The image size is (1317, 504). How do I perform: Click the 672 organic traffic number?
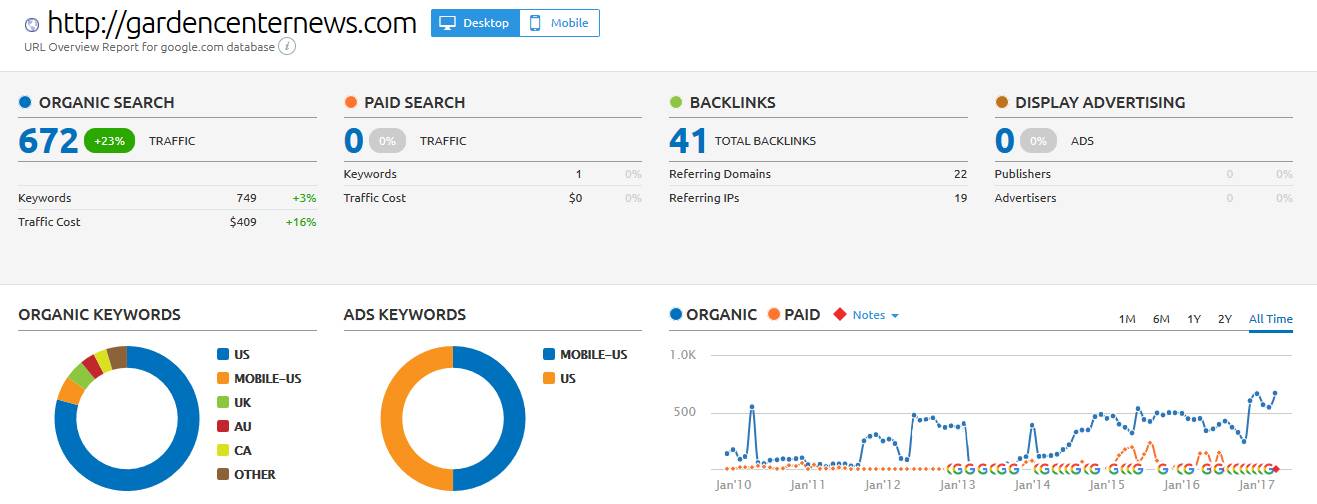[x=48, y=141]
